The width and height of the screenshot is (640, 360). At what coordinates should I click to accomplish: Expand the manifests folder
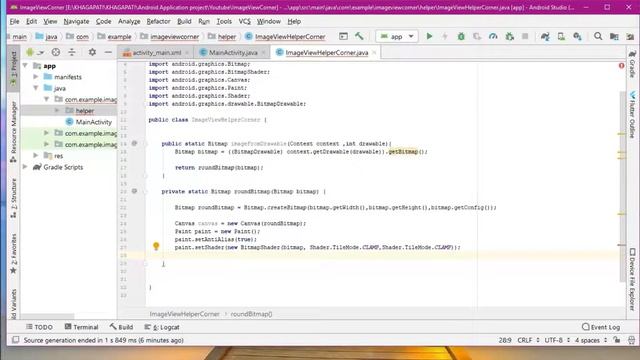click(x=36, y=77)
